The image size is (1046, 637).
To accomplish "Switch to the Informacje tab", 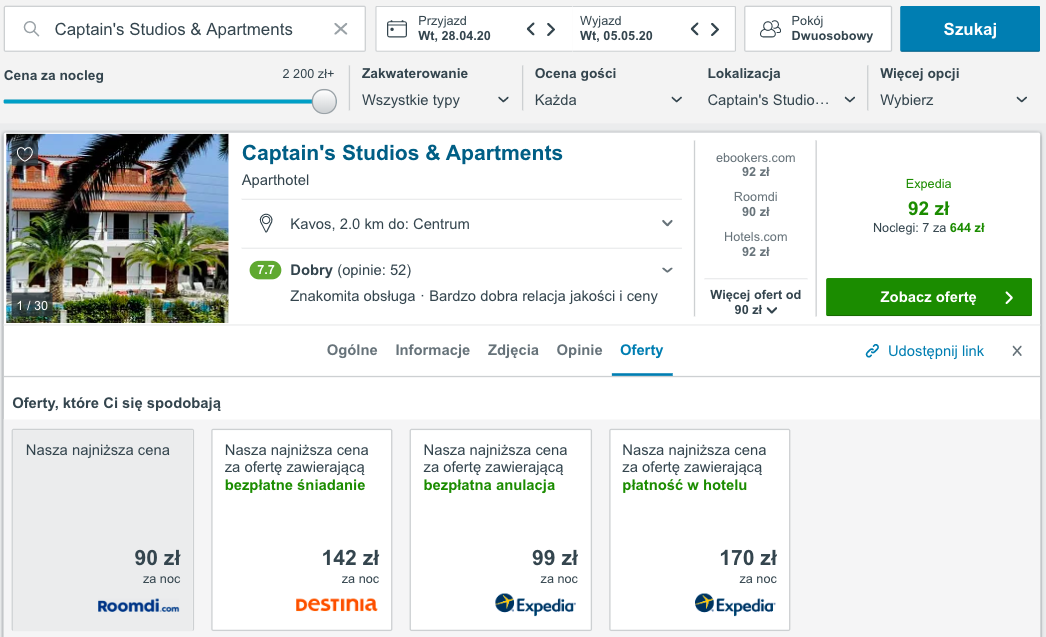I will (x=432, y=350).
